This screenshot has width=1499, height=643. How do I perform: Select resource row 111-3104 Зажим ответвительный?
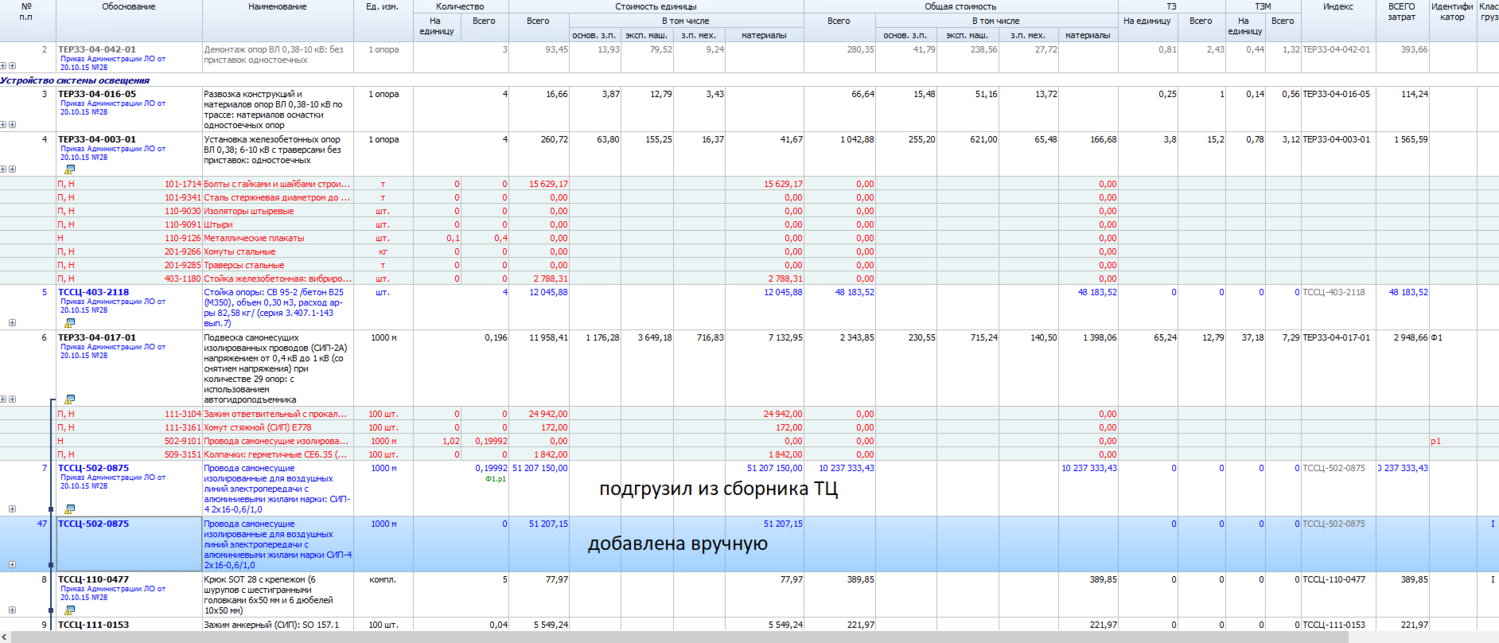749,413
